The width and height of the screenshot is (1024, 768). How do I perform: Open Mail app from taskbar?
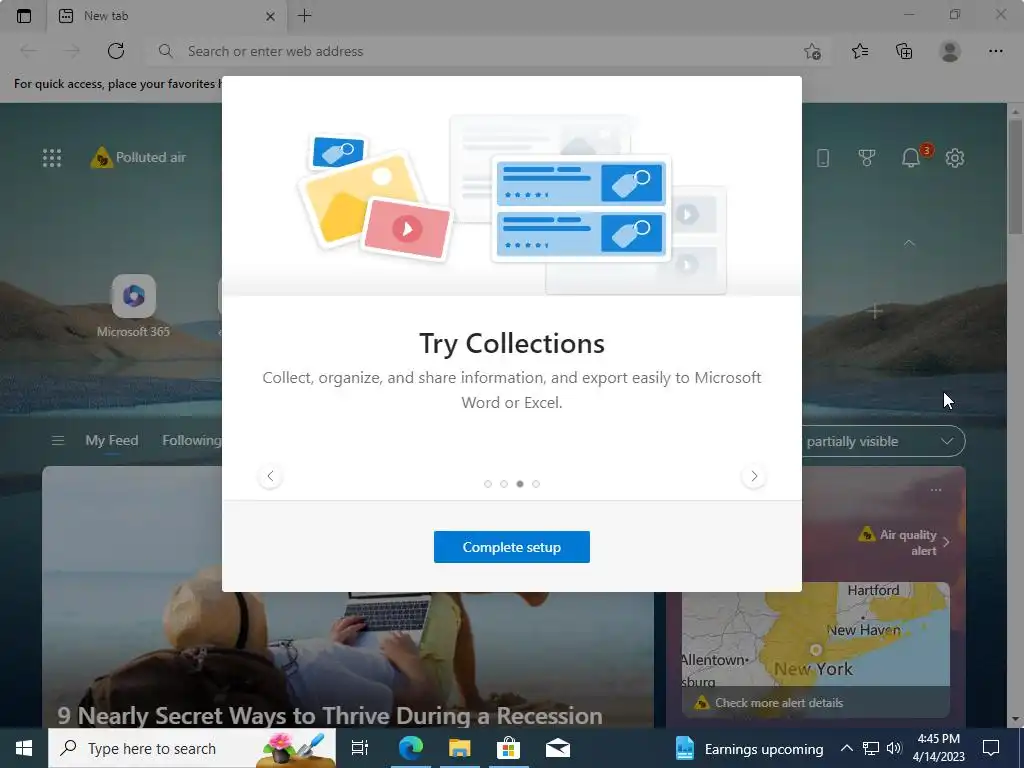558,748
